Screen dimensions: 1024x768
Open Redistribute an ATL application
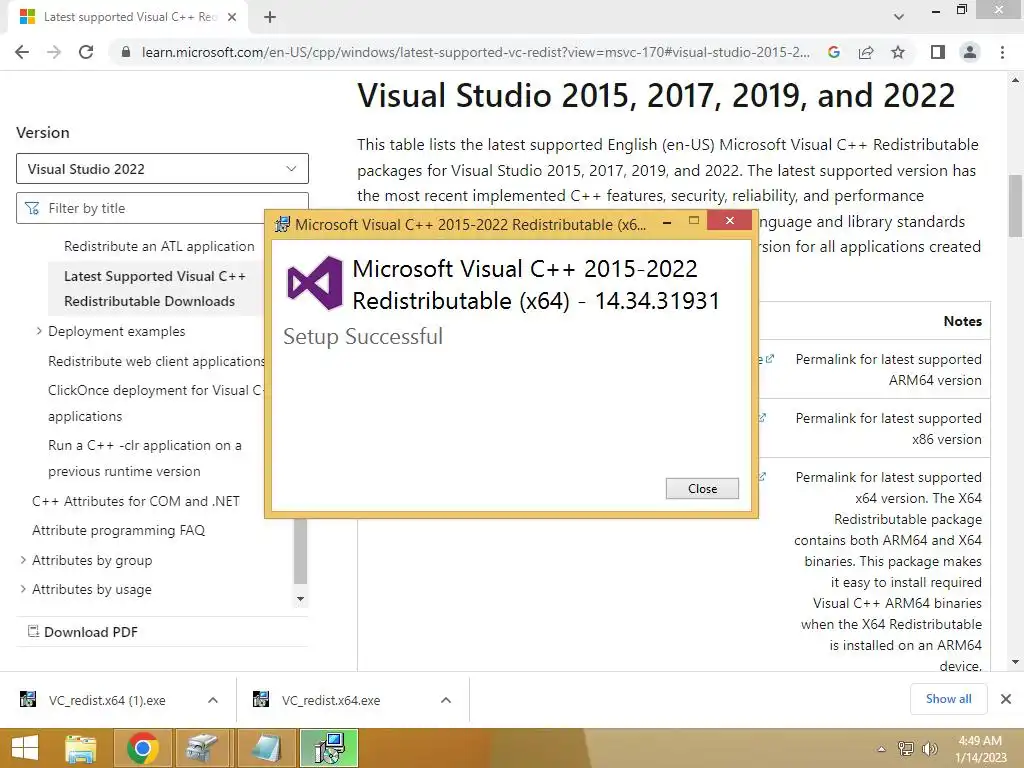click(159, 246)
